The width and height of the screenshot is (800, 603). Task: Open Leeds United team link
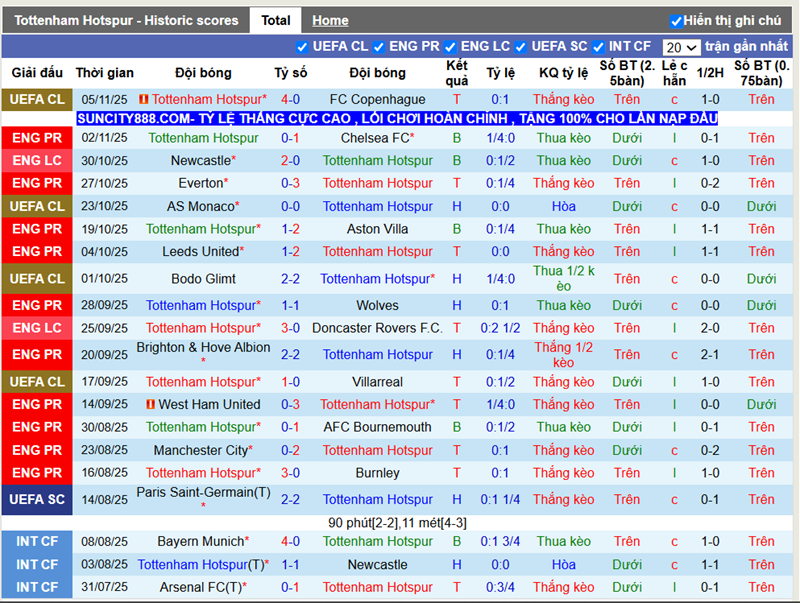[x=203, y=251]
